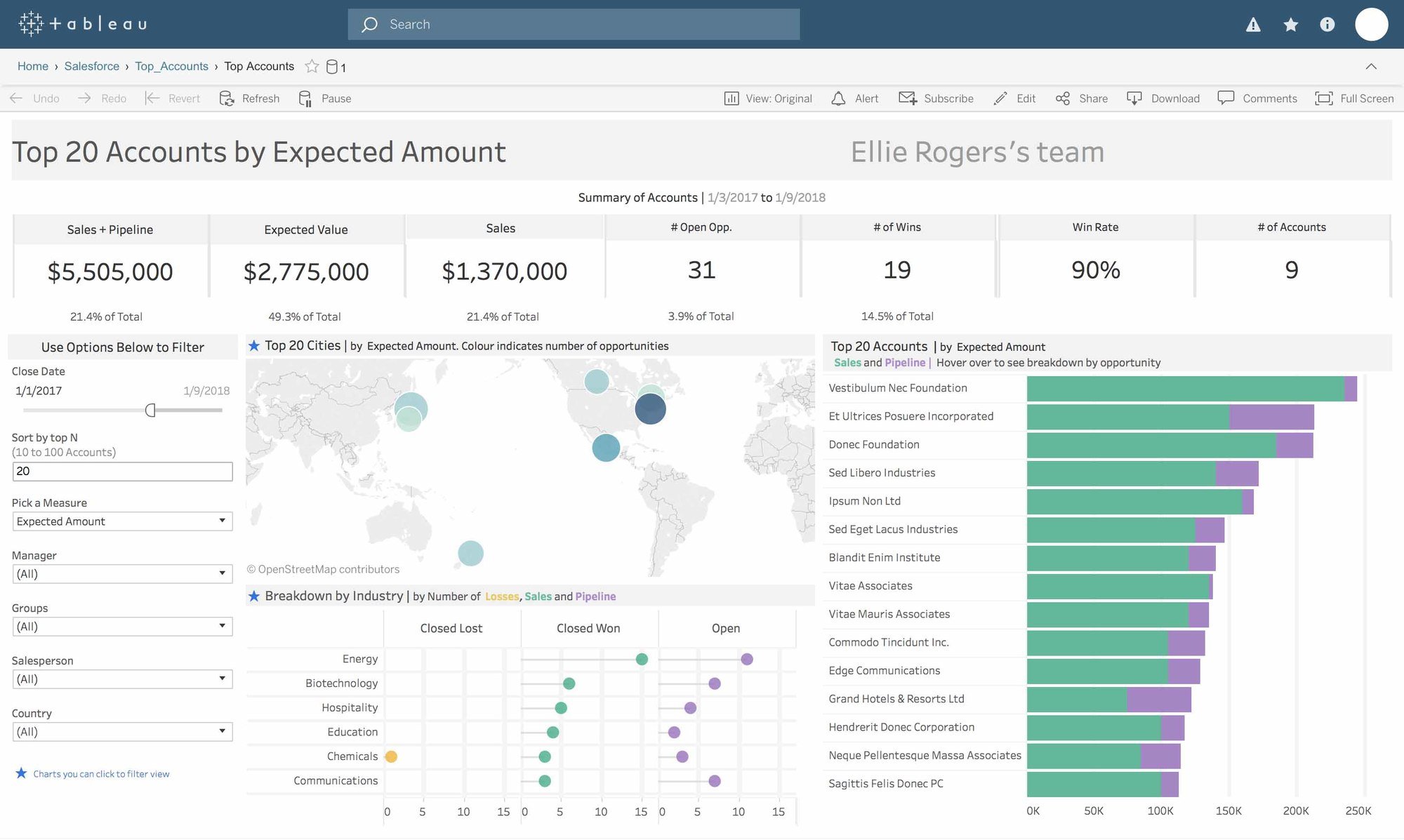The height and width of the screenshot is (840, 1404).
Task: Click the Redo arrow button
Action: [102, 98]
